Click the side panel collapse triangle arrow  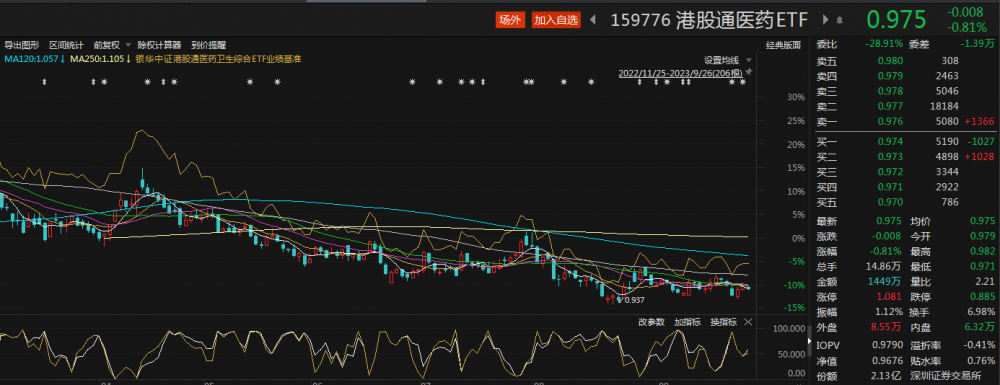click(x=810, y=342)
